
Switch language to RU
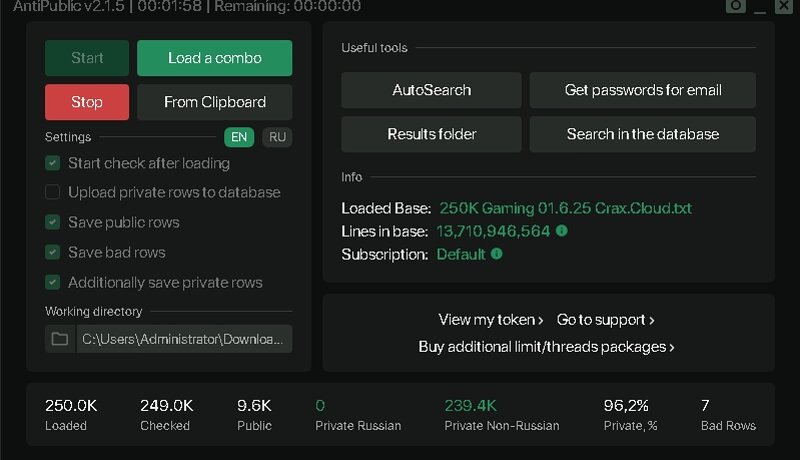pyautogui.click(x=277, y=137)
